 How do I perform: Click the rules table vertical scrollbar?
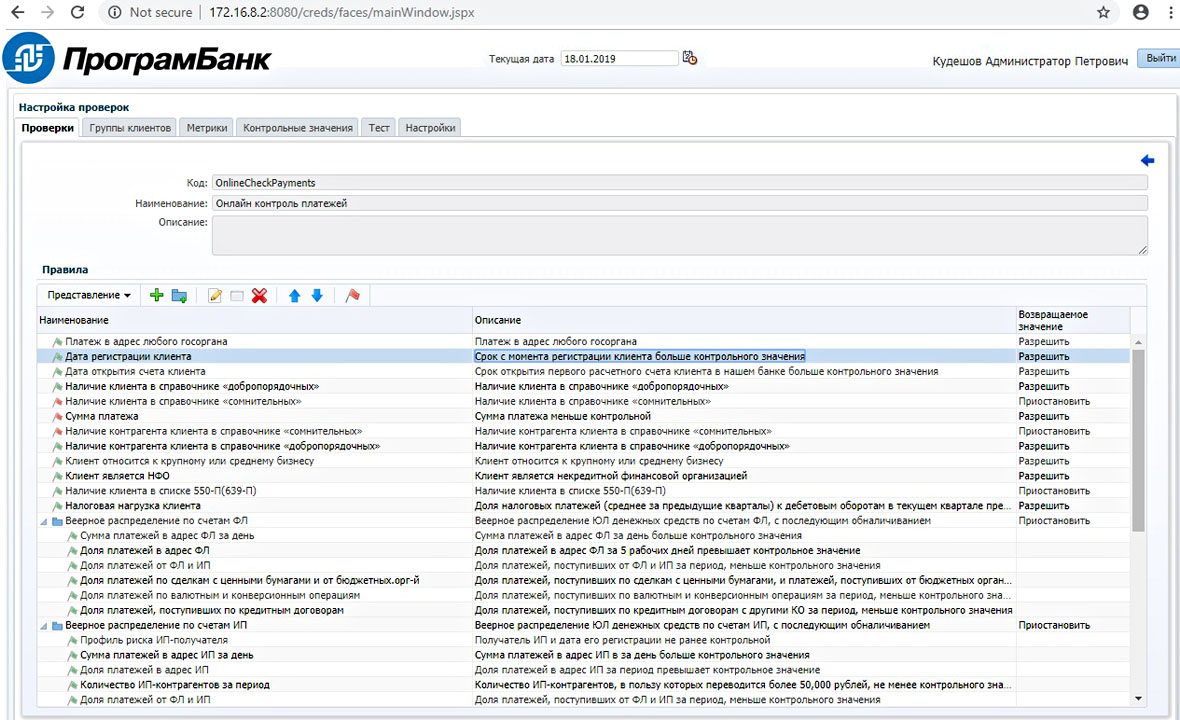click(x=1138, y=440)
